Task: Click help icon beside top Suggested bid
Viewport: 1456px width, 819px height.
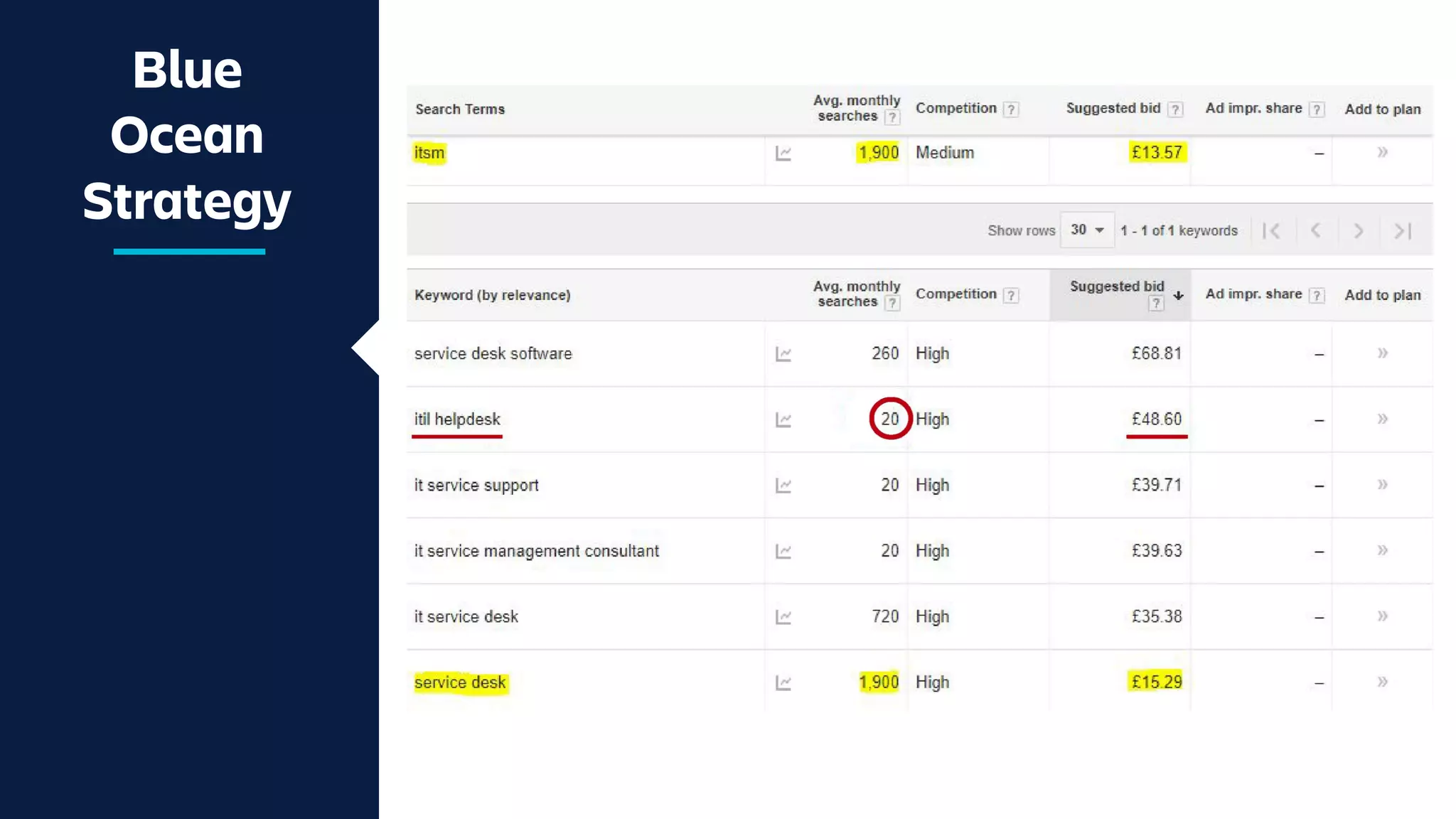Action: tap(1175, 109)
